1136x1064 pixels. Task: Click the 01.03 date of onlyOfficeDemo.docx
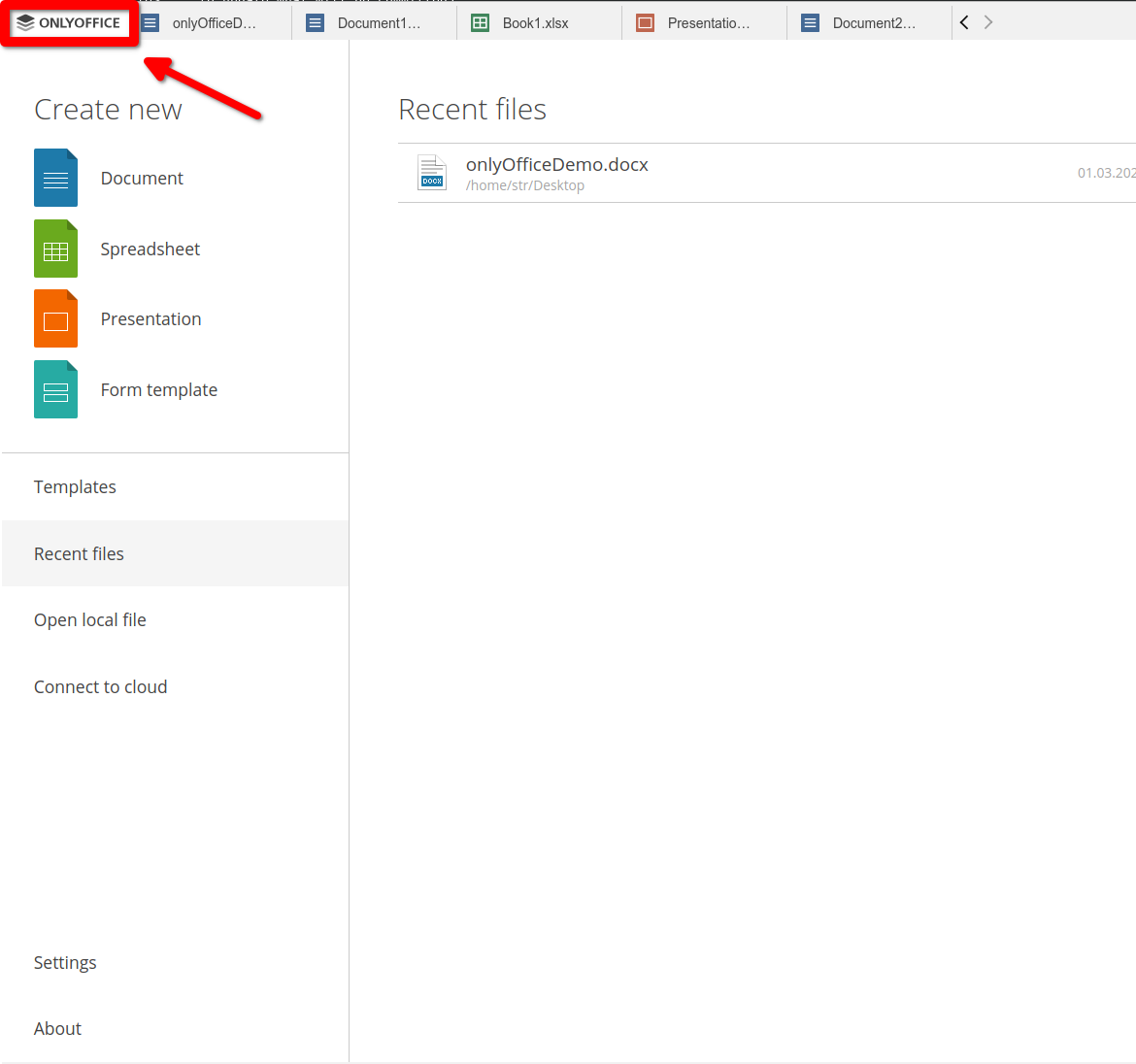[1106, 173]
